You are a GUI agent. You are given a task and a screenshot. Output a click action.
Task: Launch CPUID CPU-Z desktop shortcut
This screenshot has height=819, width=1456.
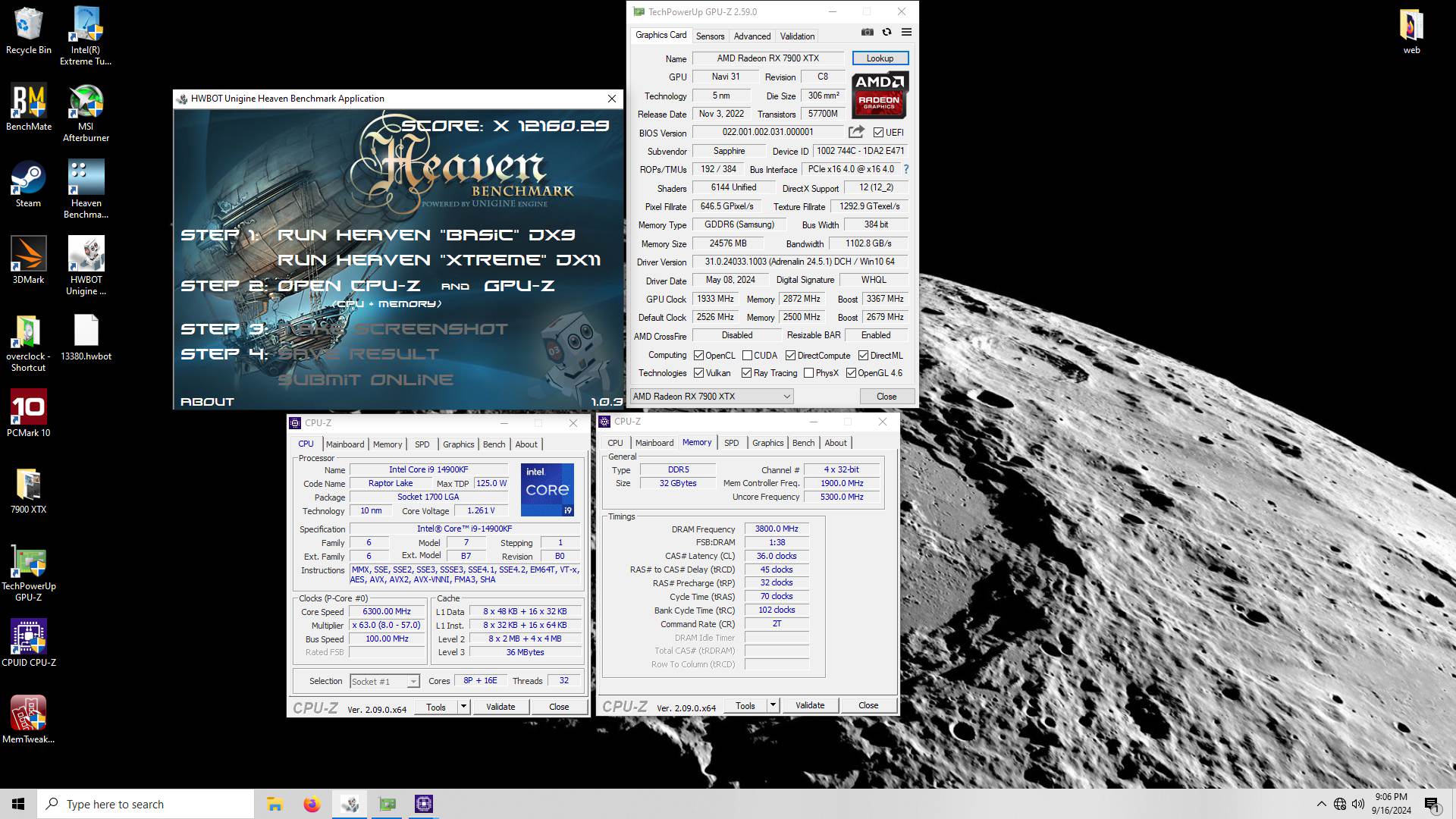coord(28,643)
